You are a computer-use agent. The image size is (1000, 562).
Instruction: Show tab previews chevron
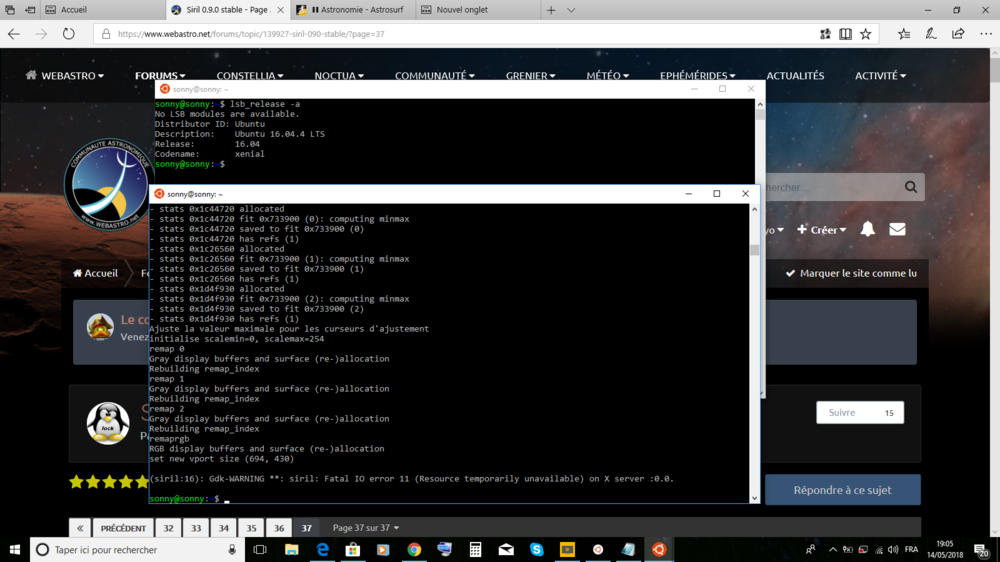click(571, 10)
